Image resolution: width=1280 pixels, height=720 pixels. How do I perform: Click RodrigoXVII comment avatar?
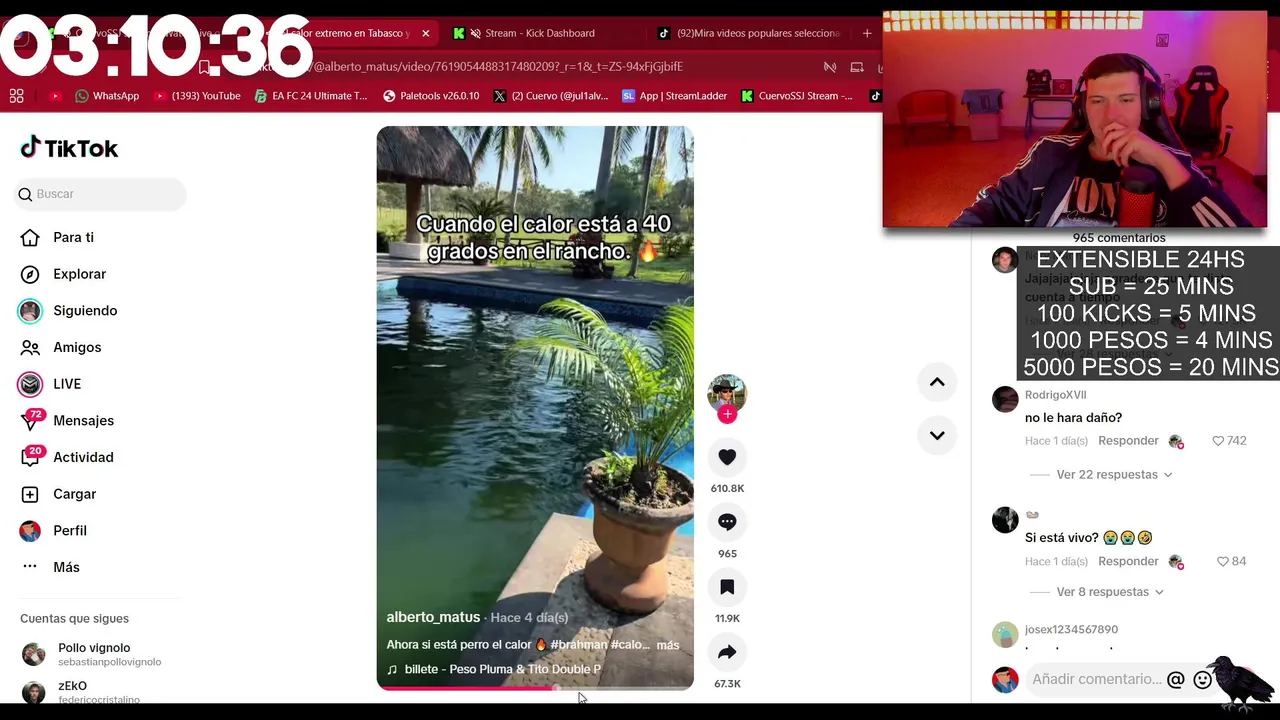1005,399
